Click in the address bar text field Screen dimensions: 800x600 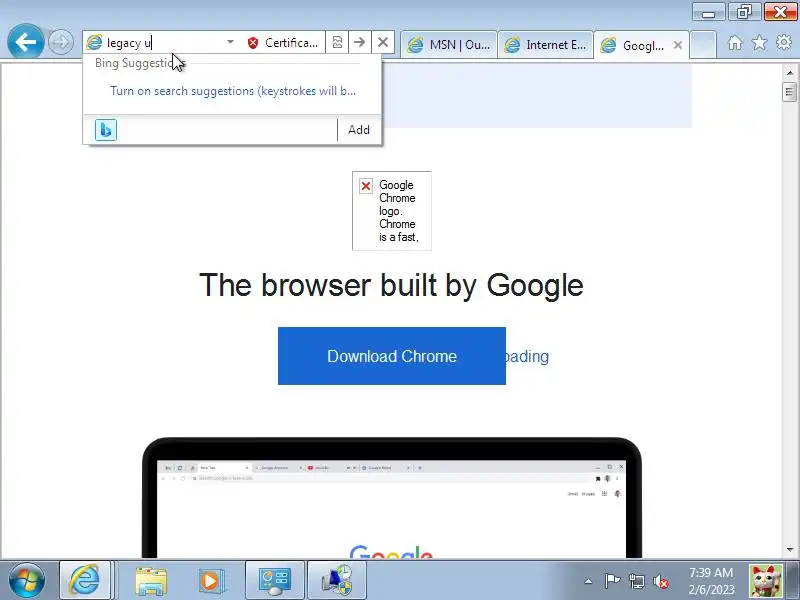coord(163,43)
